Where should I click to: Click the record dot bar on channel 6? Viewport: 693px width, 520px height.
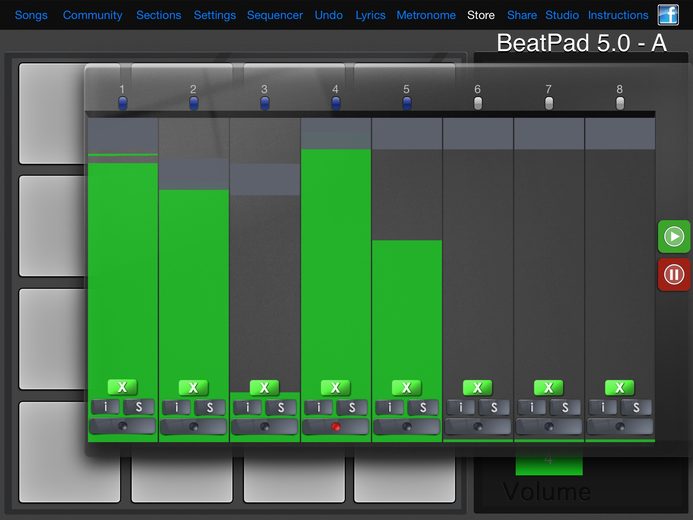point(478,426)
